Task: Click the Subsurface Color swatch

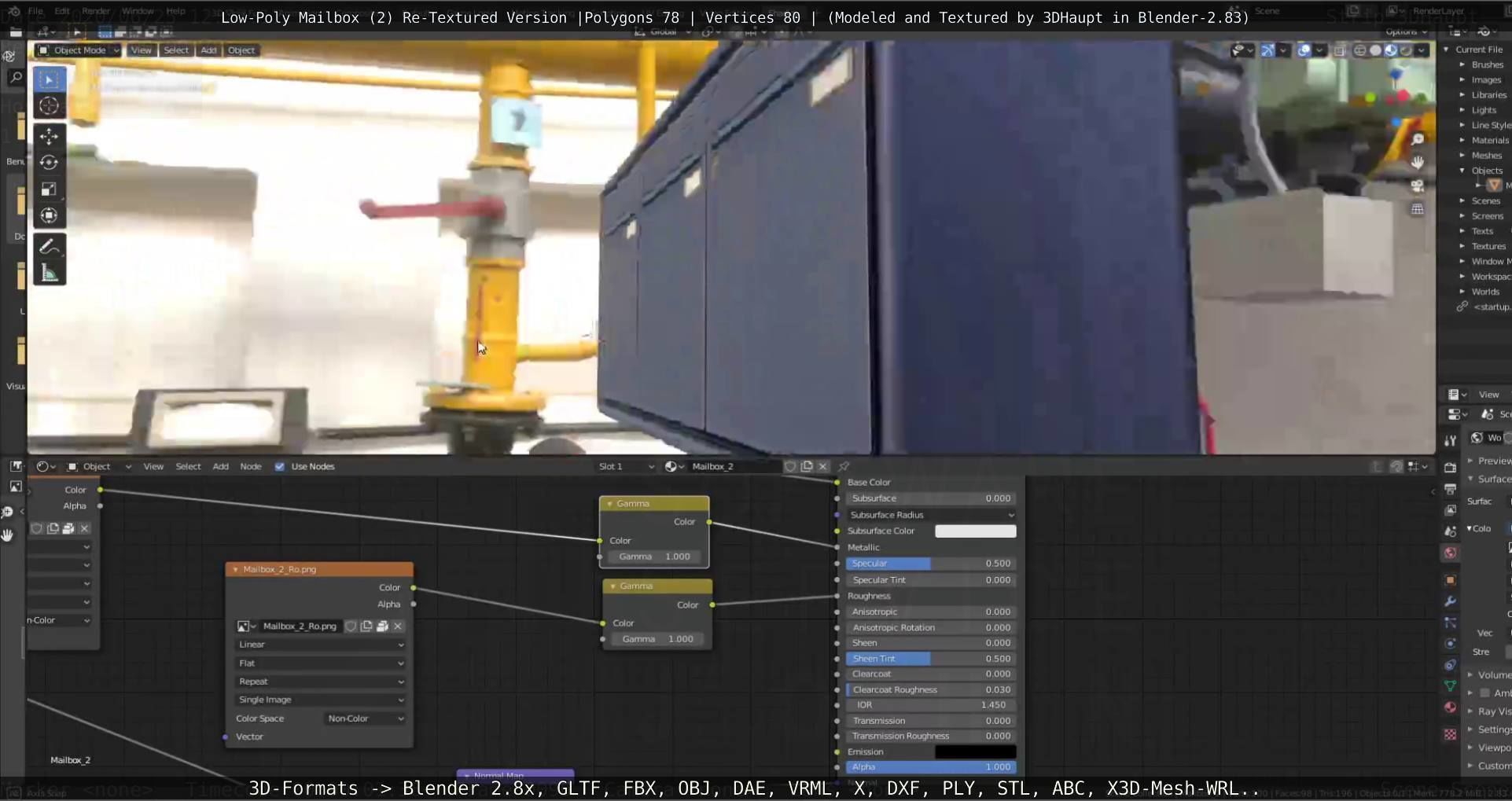Action: point(975,531)
